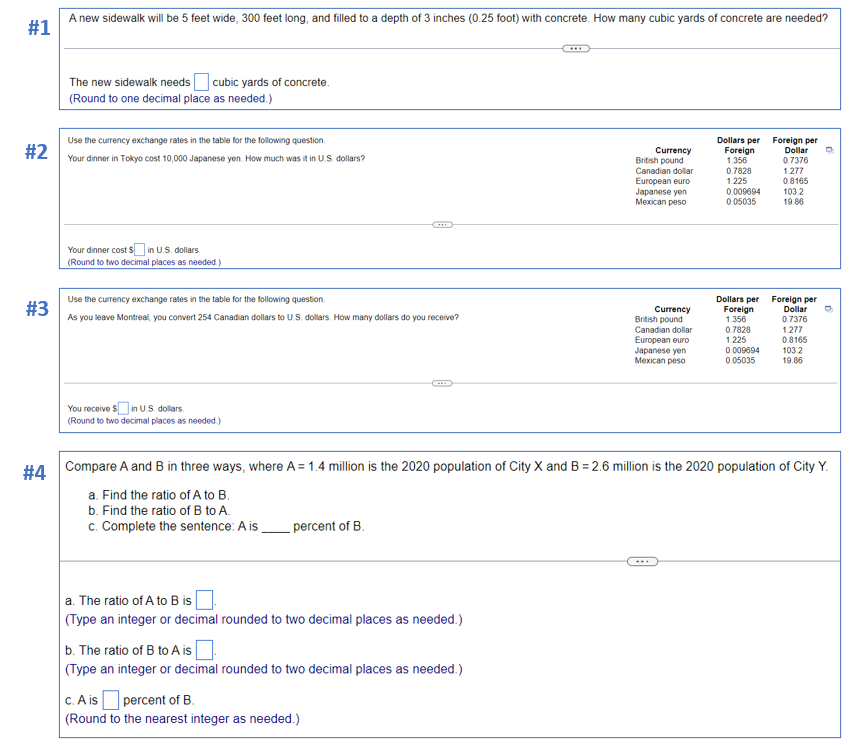Expand the ellipsis control in problem #1
The width and height of the screenshot is (860, 748).
(x=575, y=48)
